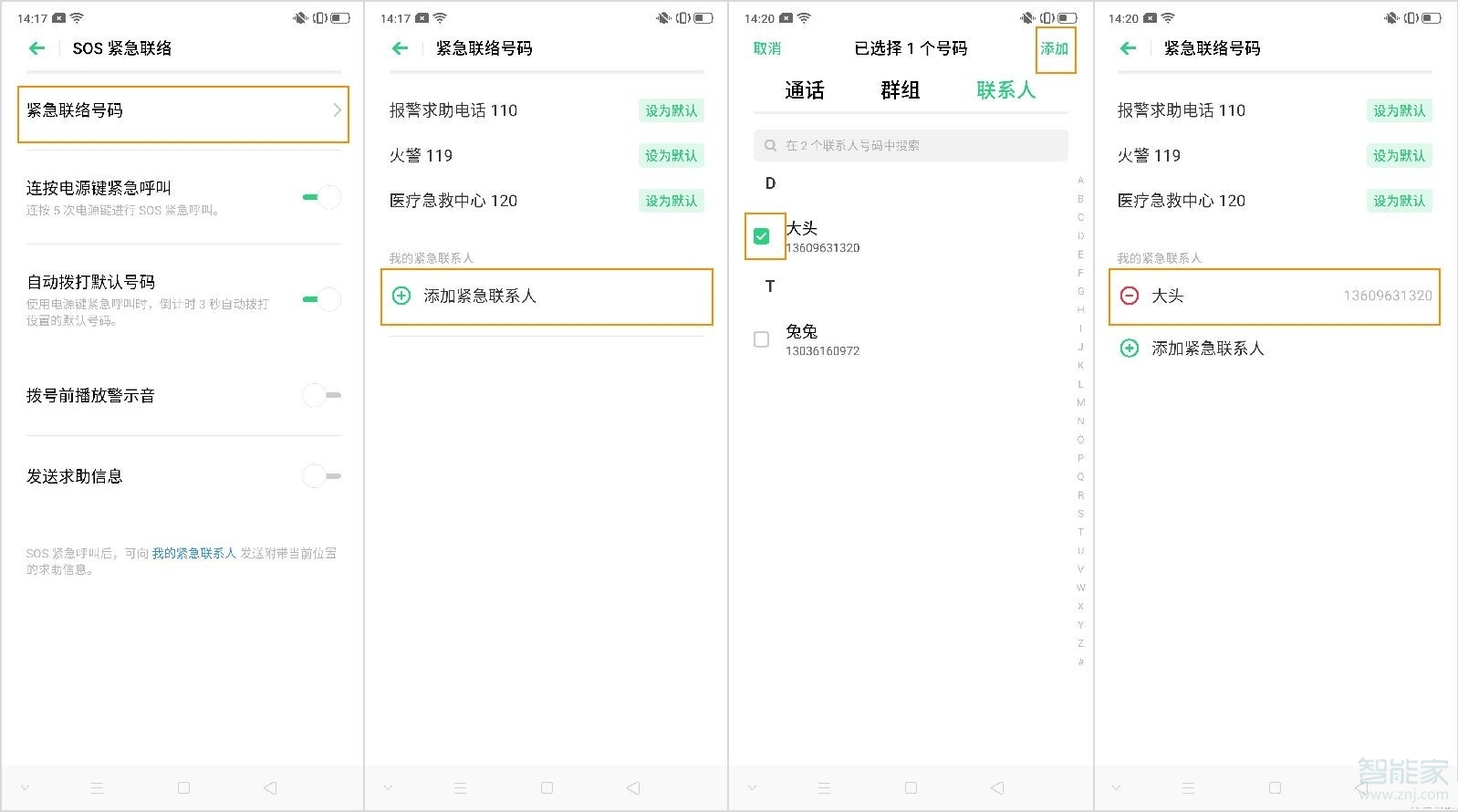Switch to 通话 tab
Screen dimensions: 1458x812
click(805, 90)
